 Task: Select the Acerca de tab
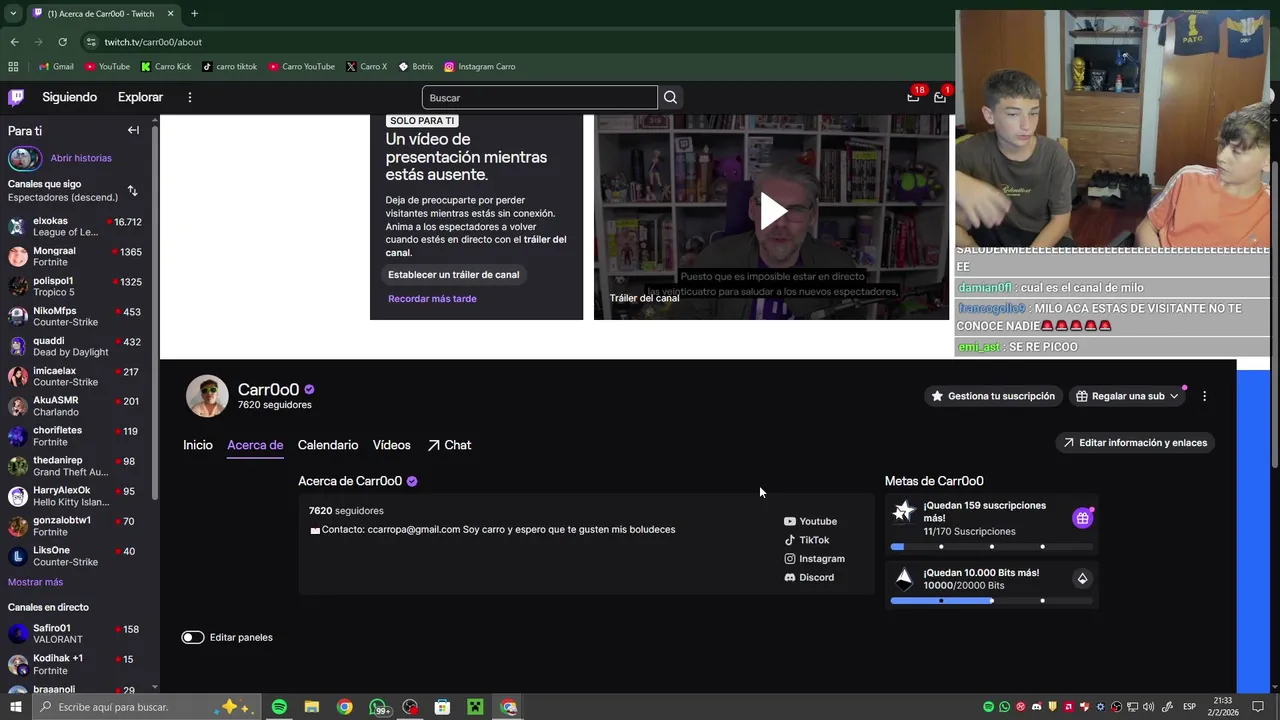[255, 445]
